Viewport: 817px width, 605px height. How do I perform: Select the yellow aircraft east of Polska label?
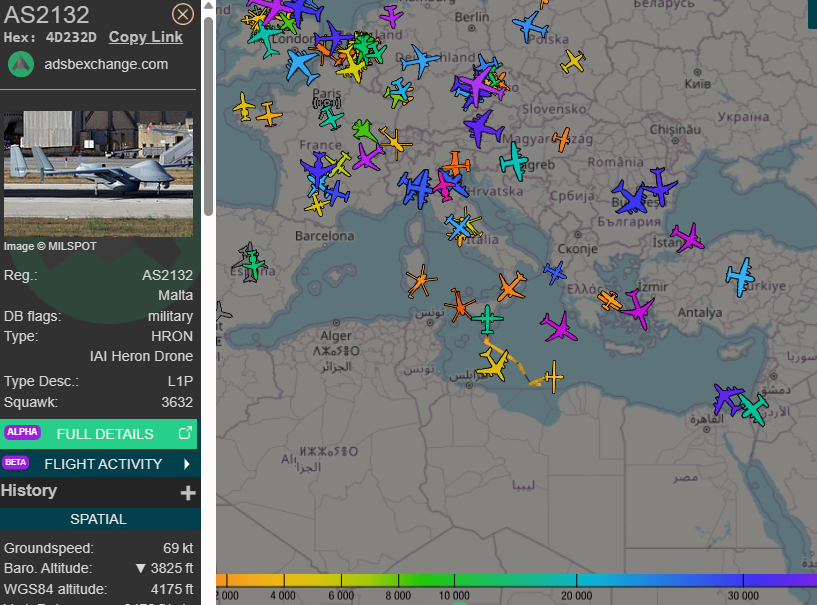click(x=573, y=61)
